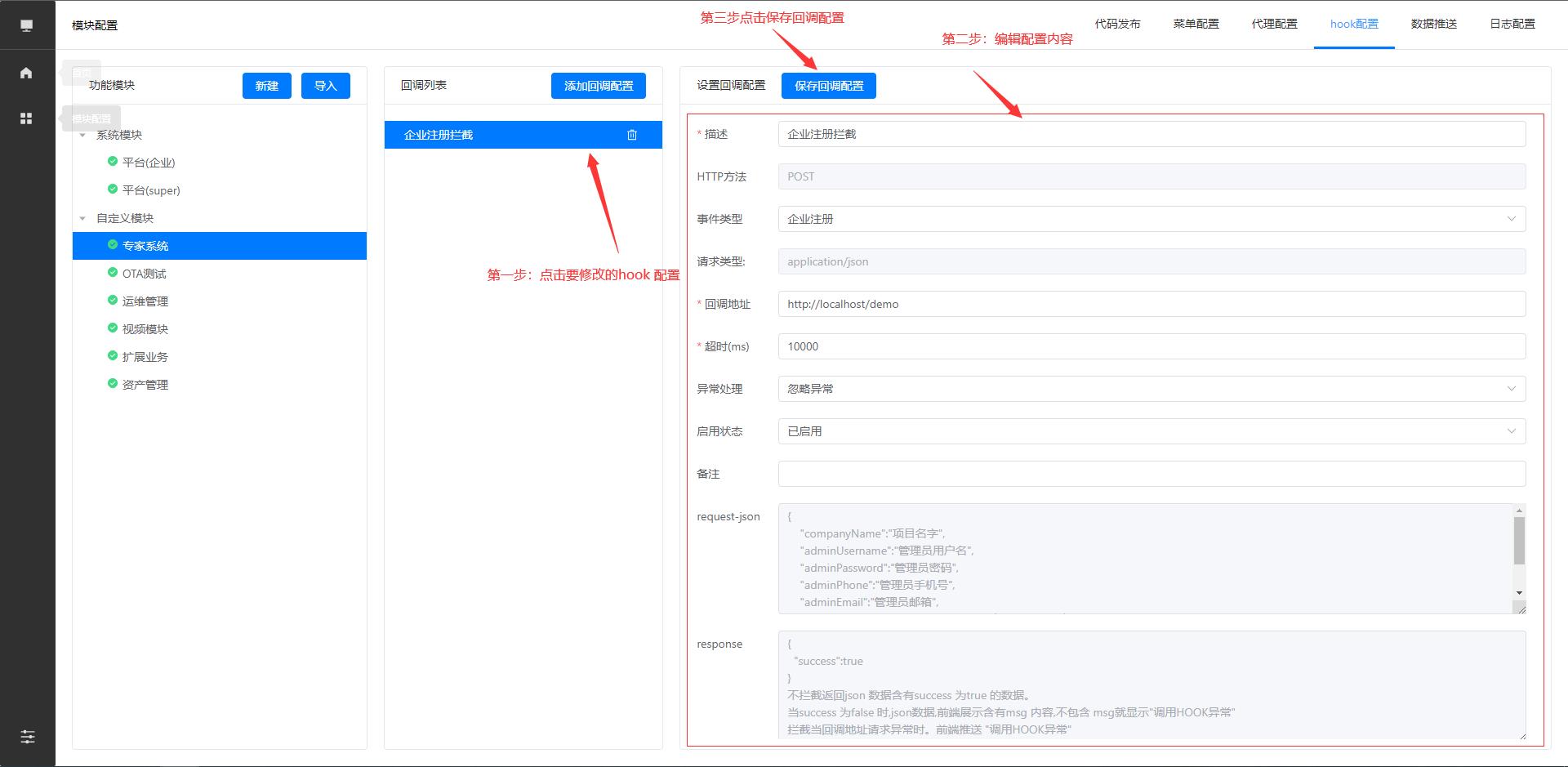Click the monitor icon in sidebar top
The image size is (1568, 767).
[x=27, y=25]
